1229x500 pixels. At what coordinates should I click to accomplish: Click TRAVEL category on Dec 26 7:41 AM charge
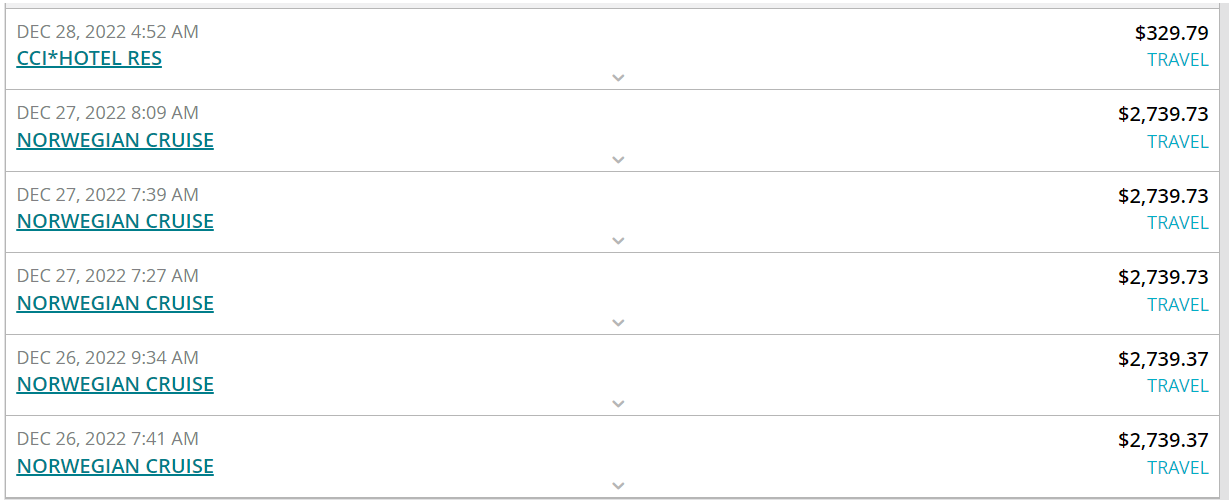(x=1177, y=468)
